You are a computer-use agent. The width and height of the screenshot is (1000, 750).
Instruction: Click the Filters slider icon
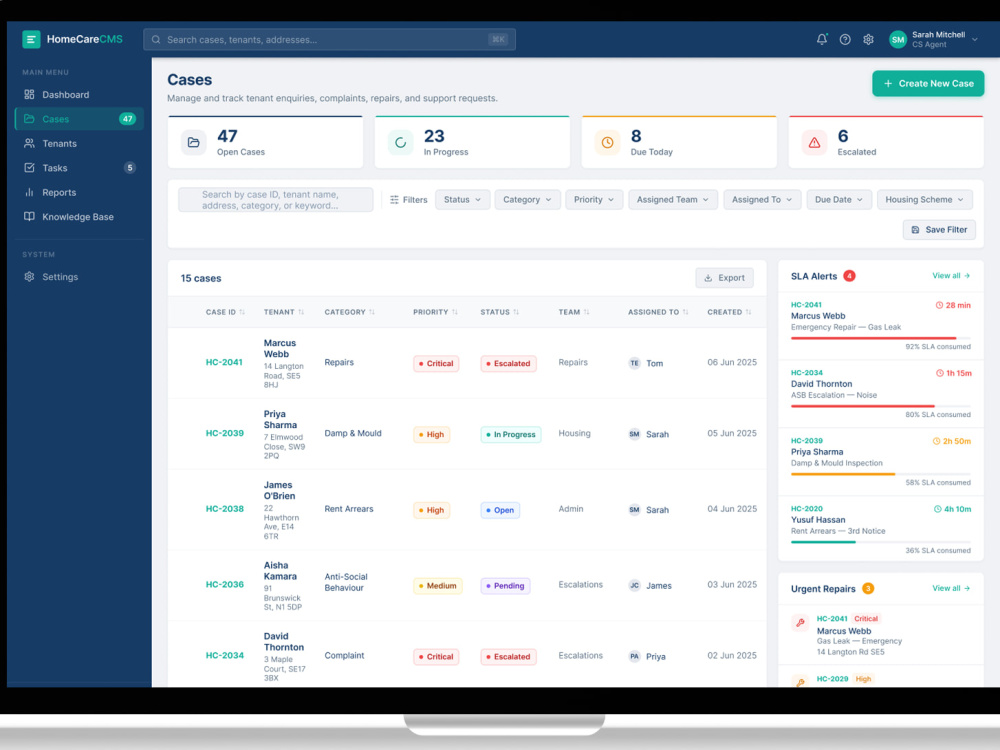394,200
